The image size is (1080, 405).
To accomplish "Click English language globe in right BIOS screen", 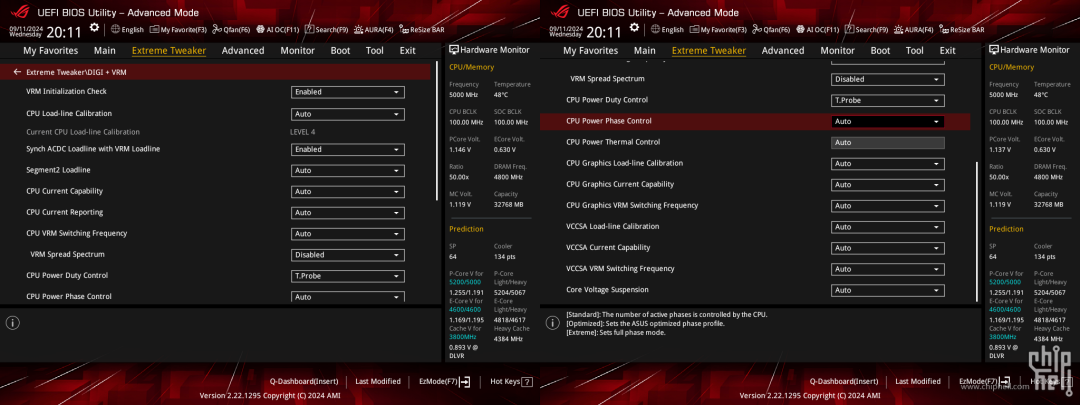I will [x=667, y=30].
